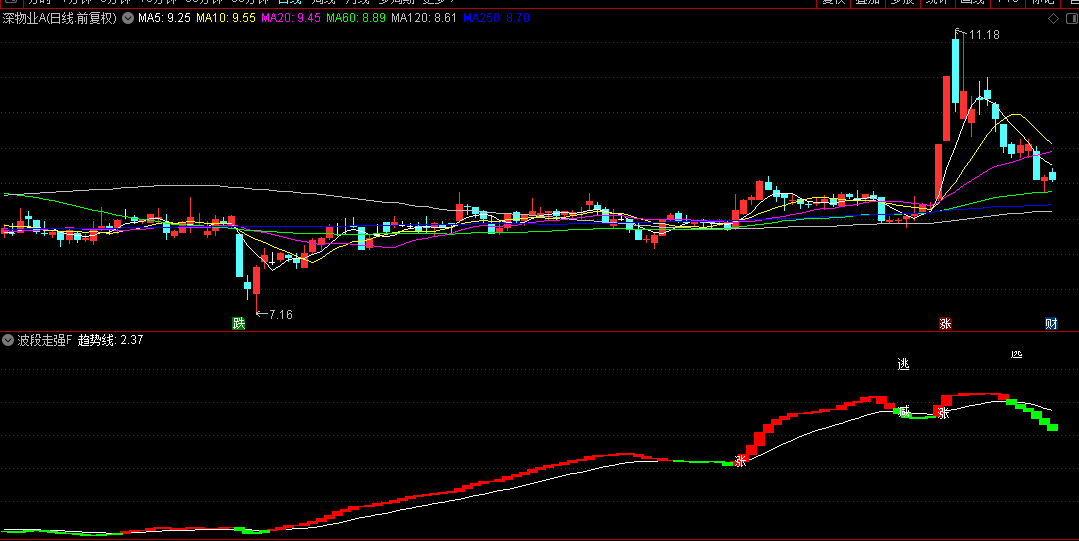Select the MA5: 9.25 indicator label
This screenshot has height=541, width=1079.
tap(164, 18)
